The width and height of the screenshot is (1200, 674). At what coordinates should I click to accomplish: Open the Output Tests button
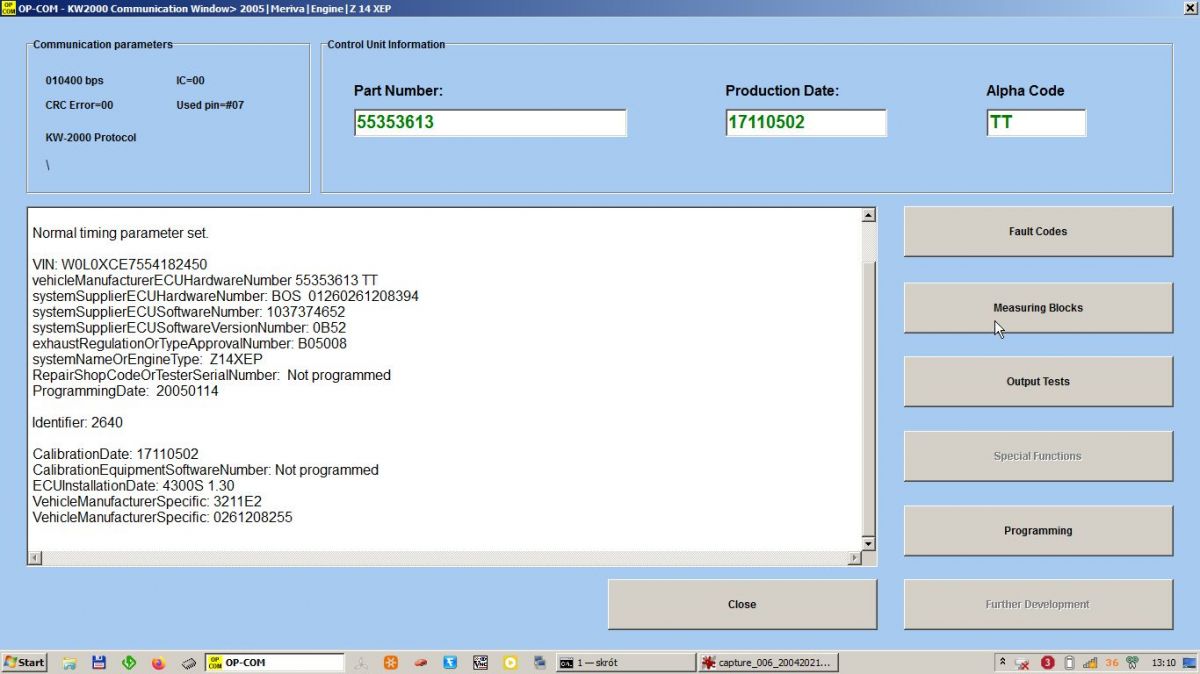[x=1038, y=382]
